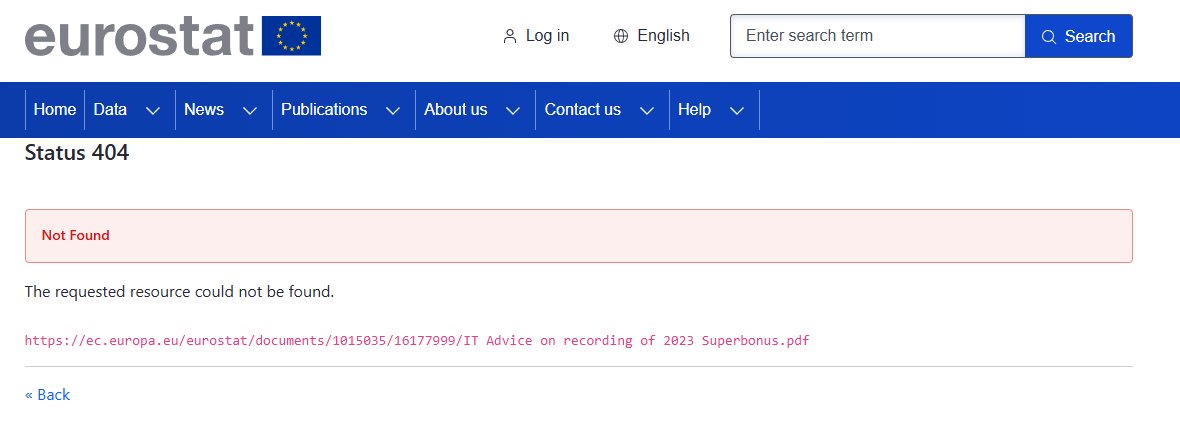Expand the Data menu chevron
Viewport: 1180px width, 433px height.
pyautogui.click(x=153, y=111)
